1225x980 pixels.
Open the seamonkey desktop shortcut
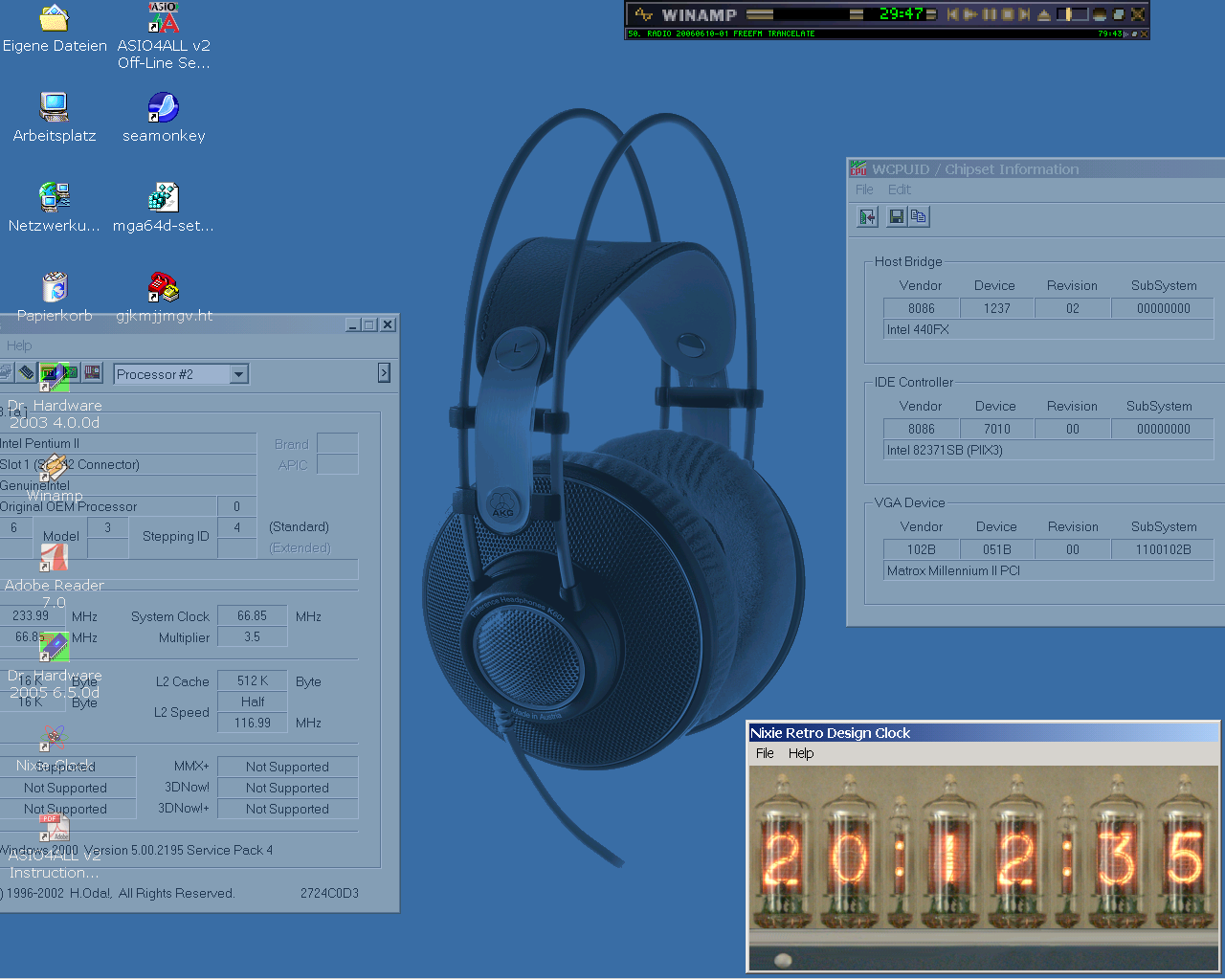pyautogui.click(x=164, y=108)
